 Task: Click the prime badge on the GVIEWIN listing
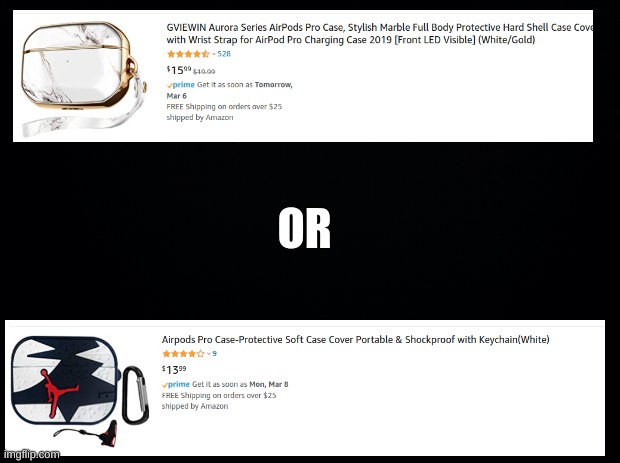(x=181, y=85)
